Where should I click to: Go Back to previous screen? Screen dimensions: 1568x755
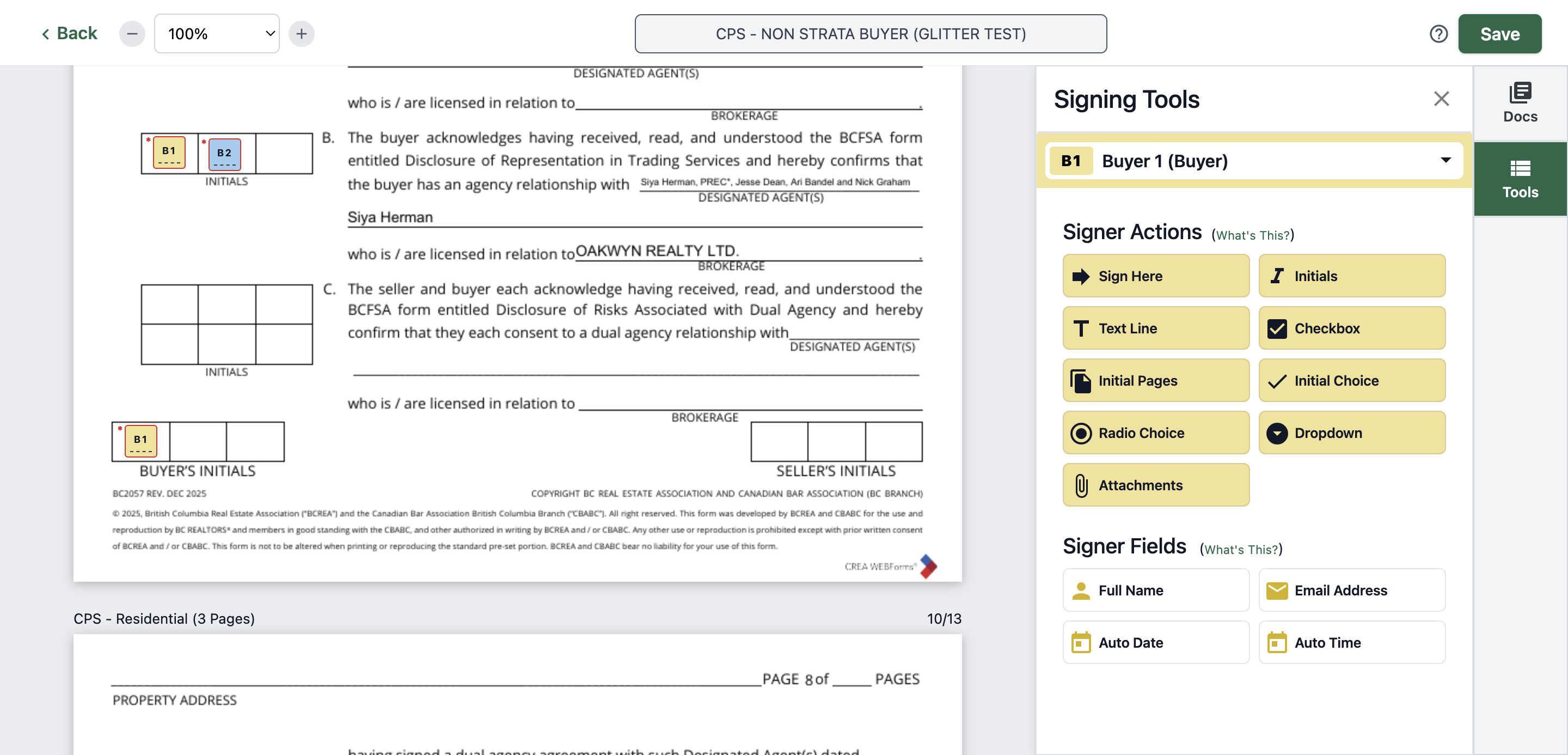[x=69, y=33]
